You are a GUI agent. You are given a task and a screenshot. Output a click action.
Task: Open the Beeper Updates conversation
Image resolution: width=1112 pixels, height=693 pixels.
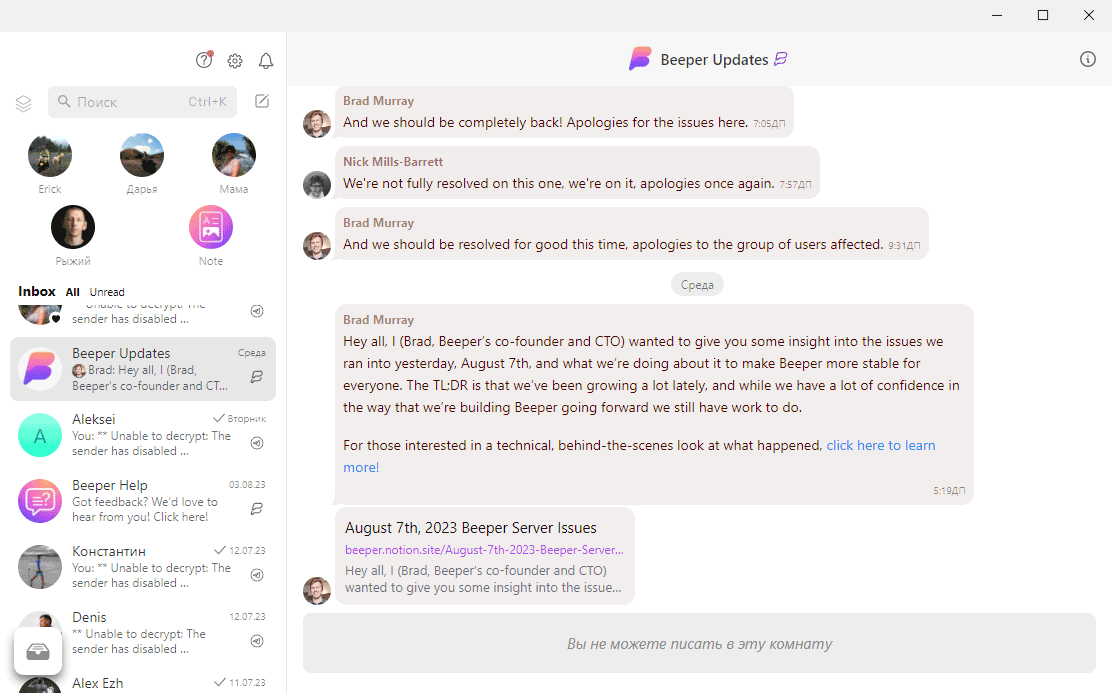tap(143, 369)
